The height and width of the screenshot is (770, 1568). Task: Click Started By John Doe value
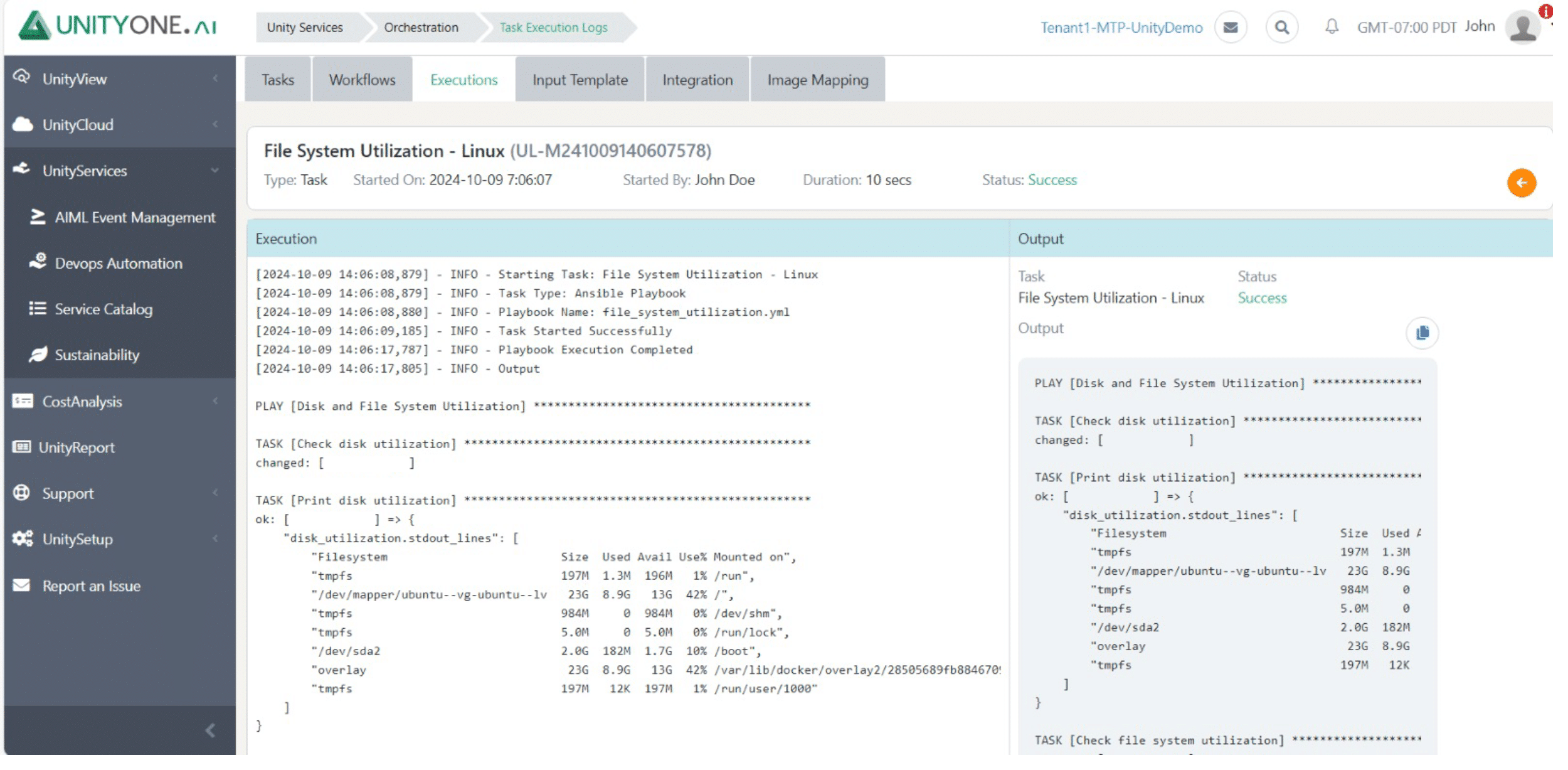tap(724, 180)
